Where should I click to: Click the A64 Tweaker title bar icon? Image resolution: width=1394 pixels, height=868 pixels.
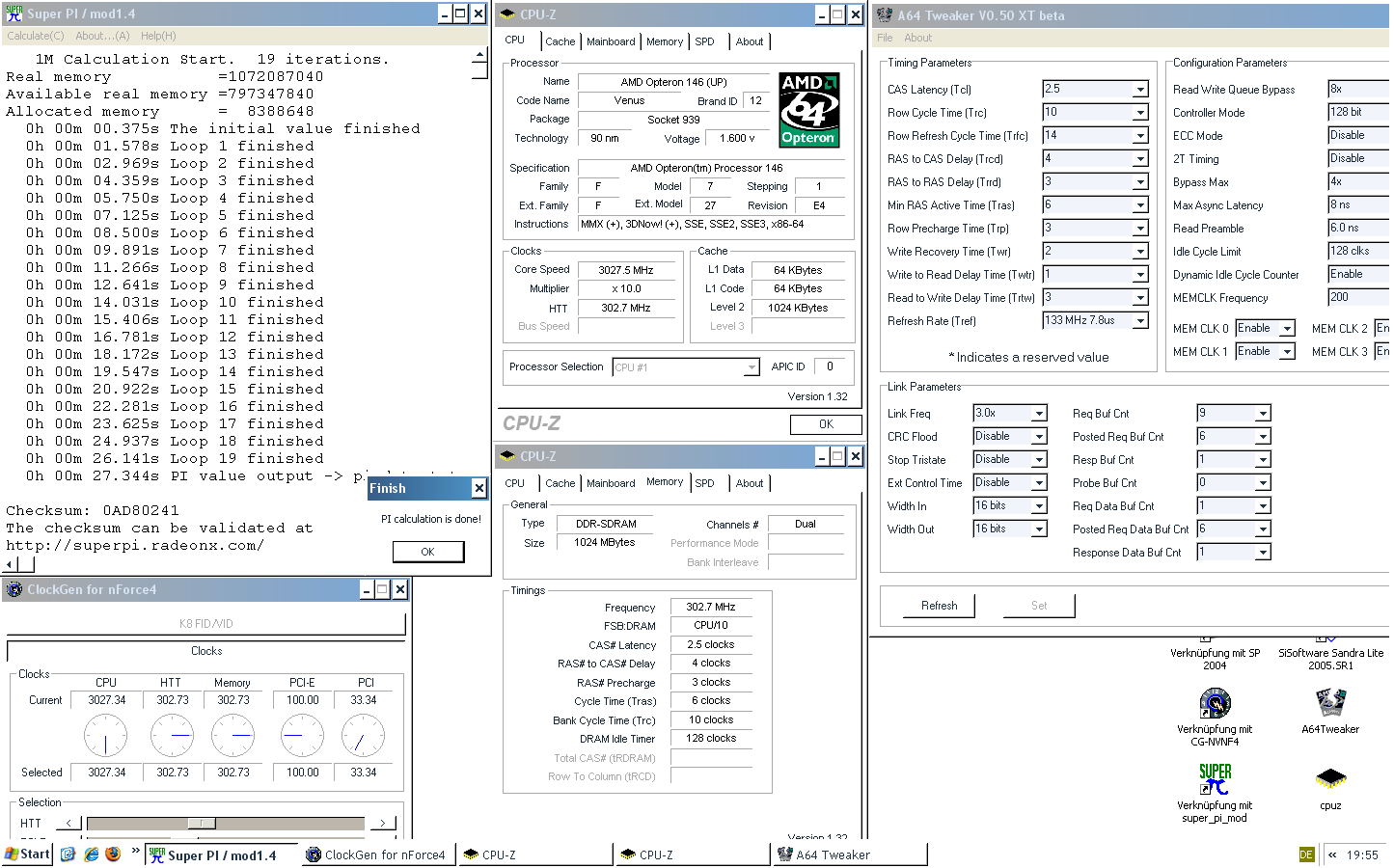click(x=885, y=14)
